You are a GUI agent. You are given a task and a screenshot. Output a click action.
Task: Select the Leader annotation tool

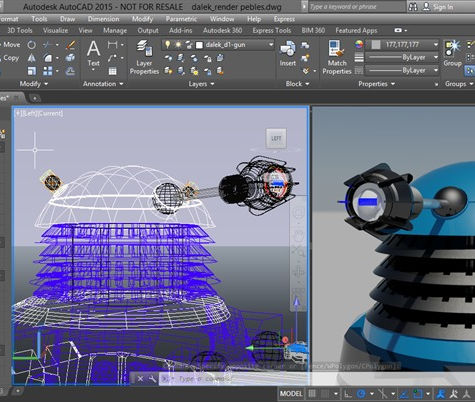[113, 58]
